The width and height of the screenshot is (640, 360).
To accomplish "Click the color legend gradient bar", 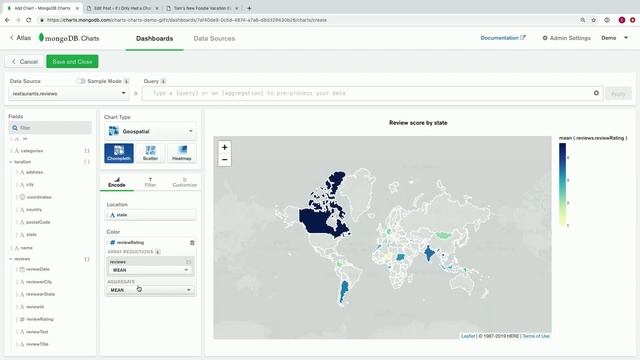I will 562,184.
